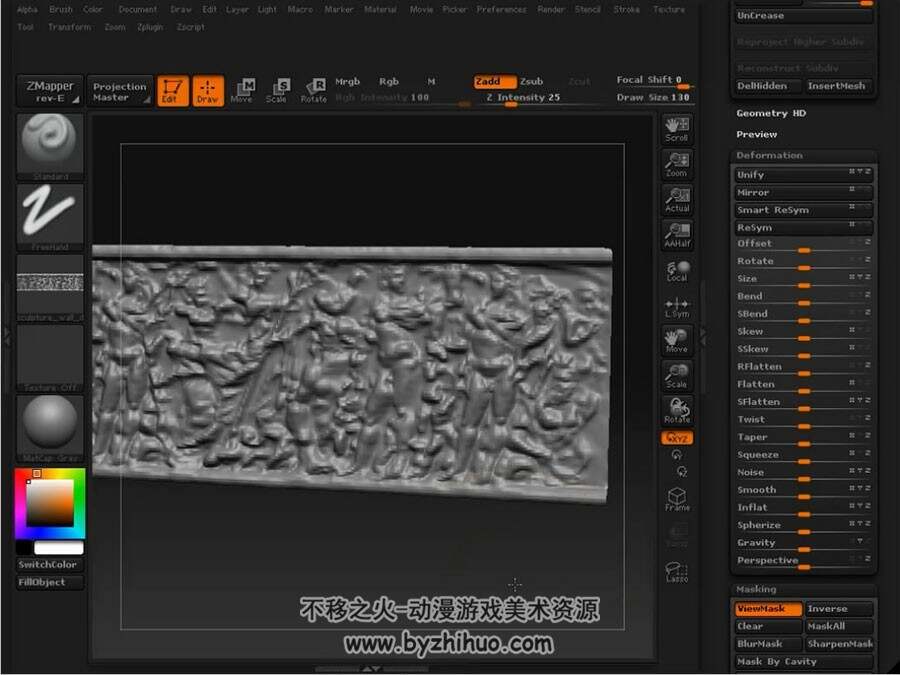Image resolution: width=900 pixels, height=675 pixels.
Task: Enable Zadd sculpt mode
Action: pos(494,82)
